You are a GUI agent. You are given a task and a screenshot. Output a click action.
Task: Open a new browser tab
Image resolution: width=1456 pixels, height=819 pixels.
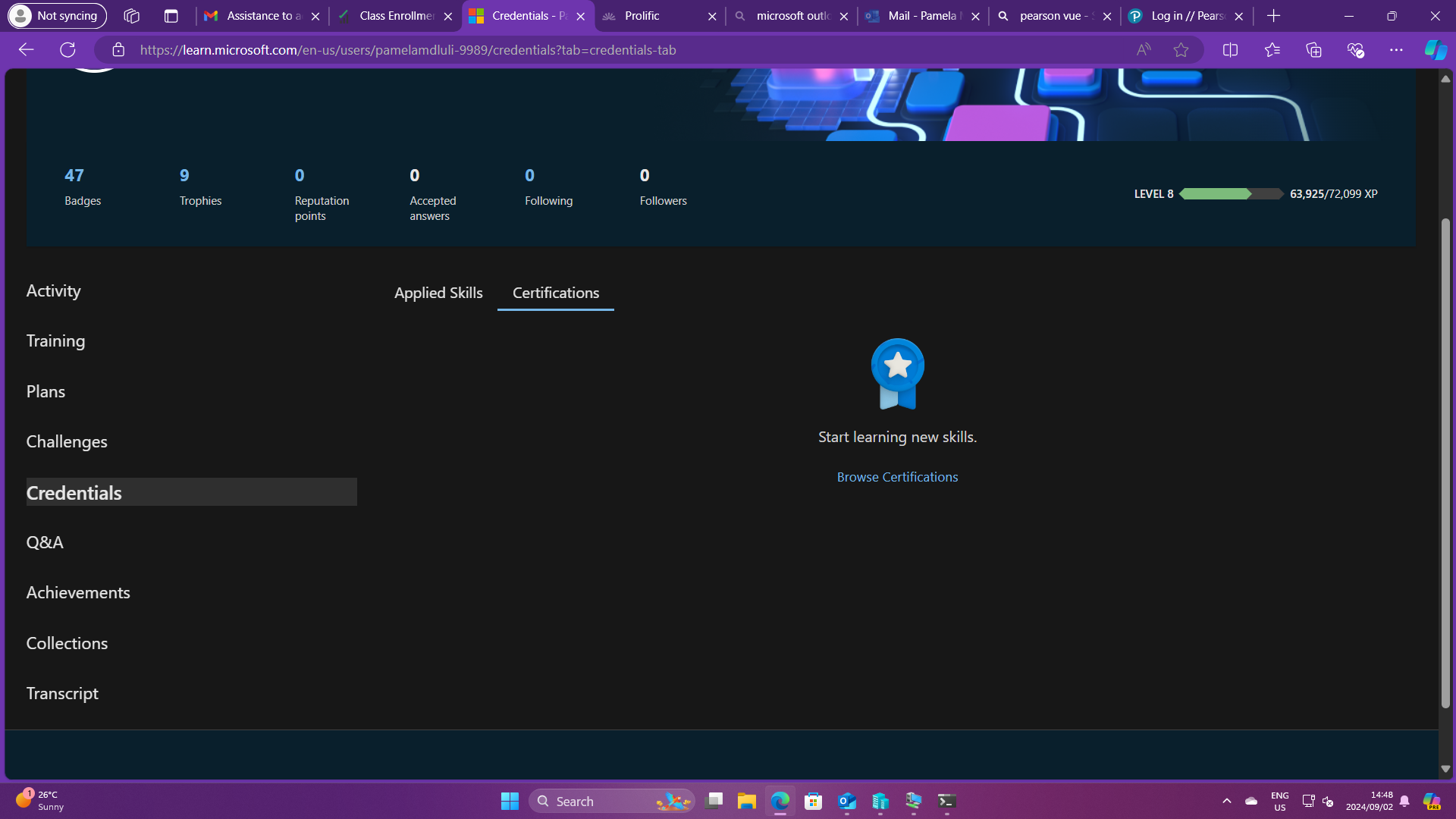pyautogui.click(x=1273, y=16)
